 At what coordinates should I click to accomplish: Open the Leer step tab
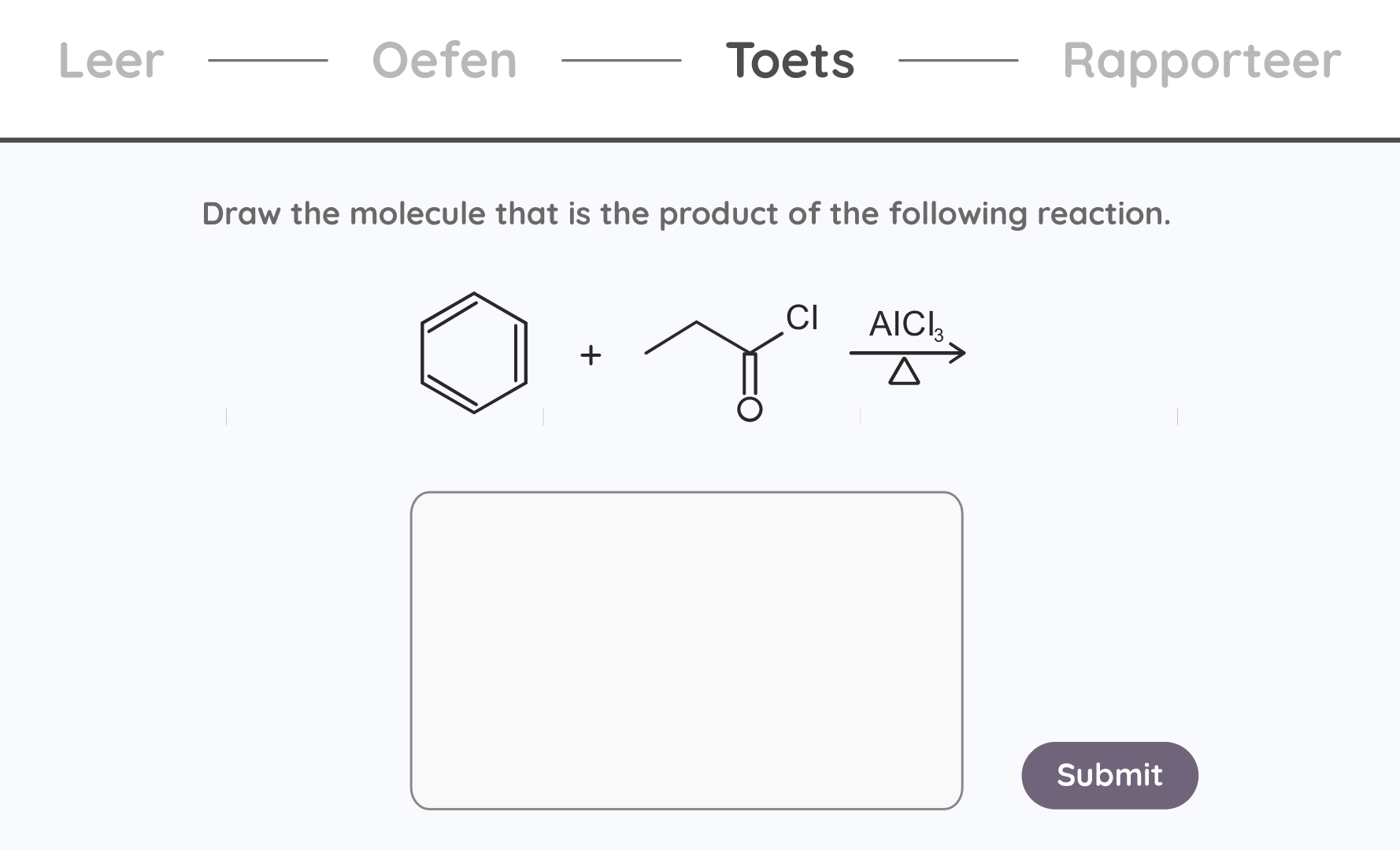pyautogui.click(x=111, y=61)
